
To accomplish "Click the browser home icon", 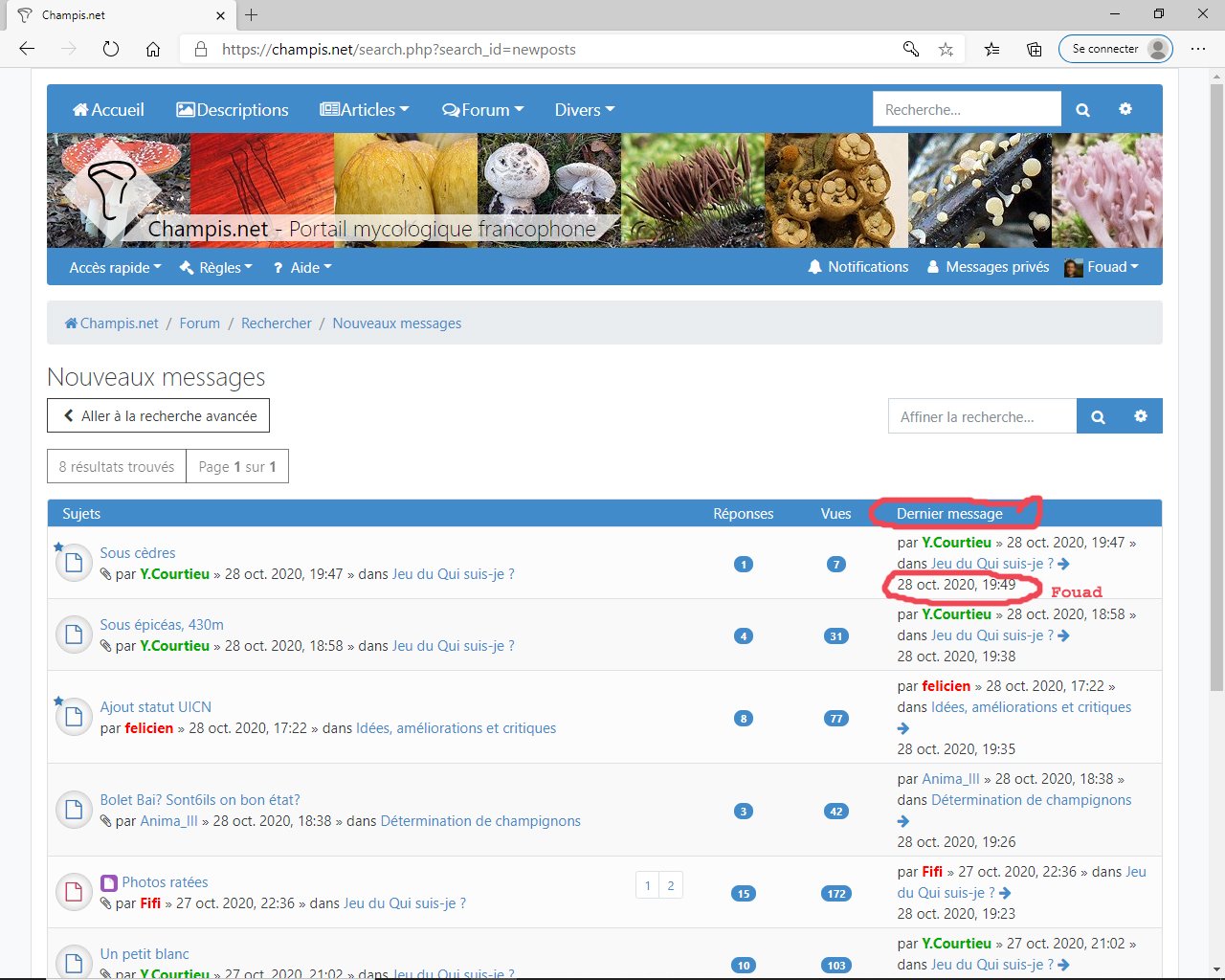I will (153, 49).
